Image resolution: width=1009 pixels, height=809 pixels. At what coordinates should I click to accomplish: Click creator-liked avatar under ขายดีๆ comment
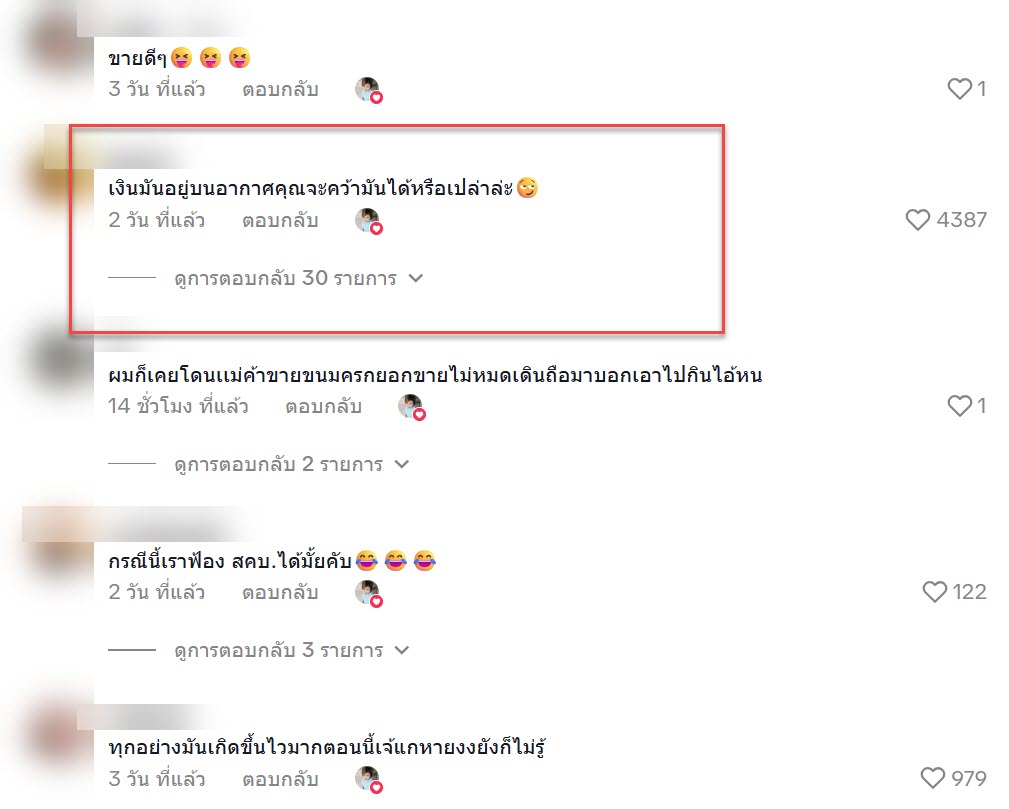coord(369,89)
